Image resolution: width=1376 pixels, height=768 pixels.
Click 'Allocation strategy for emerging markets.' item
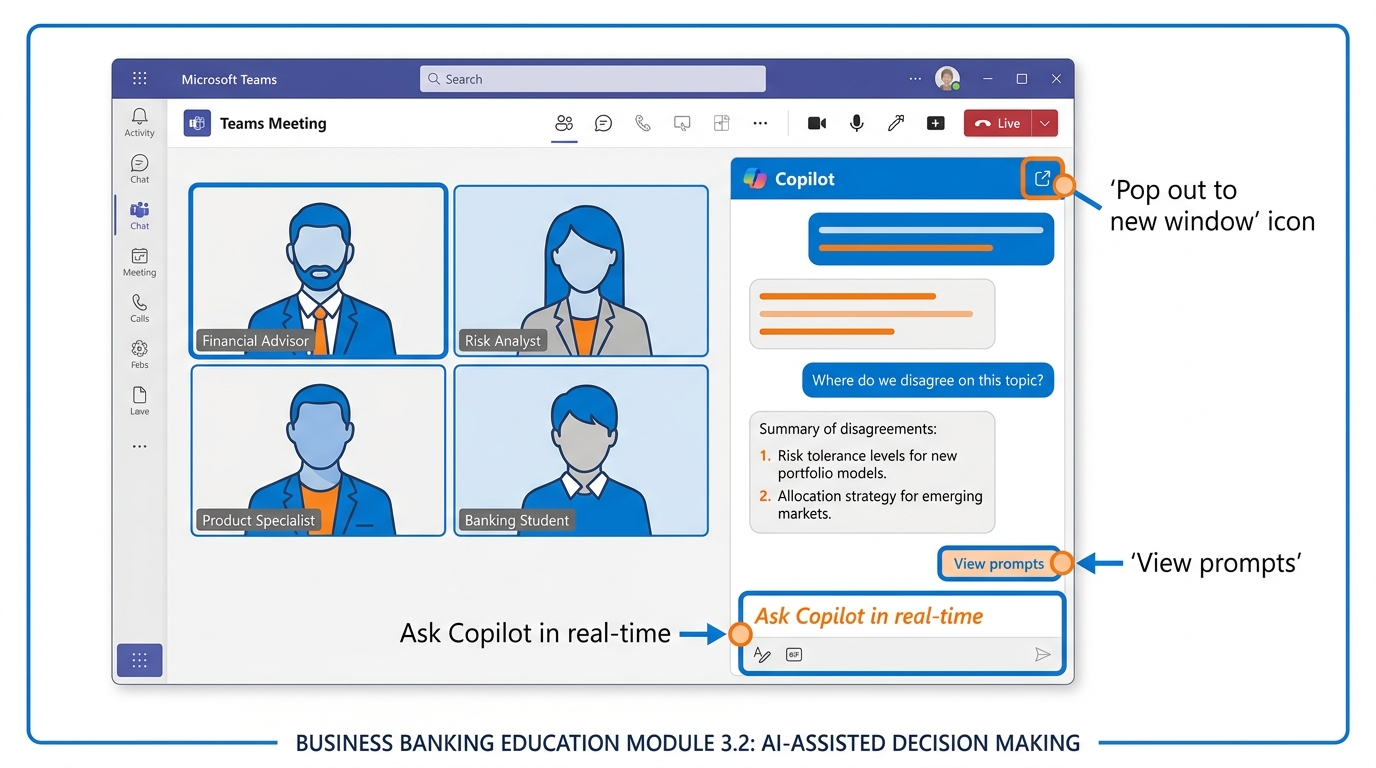(880, 504)
